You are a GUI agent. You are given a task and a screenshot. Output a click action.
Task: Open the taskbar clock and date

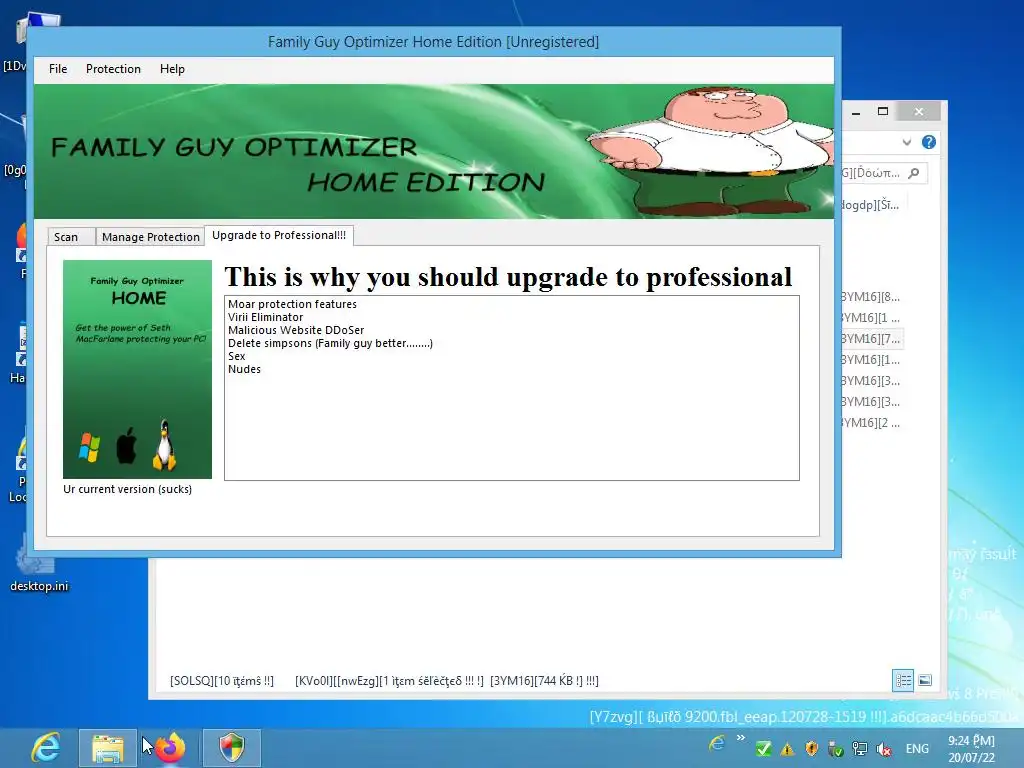[x=972, y=749]
